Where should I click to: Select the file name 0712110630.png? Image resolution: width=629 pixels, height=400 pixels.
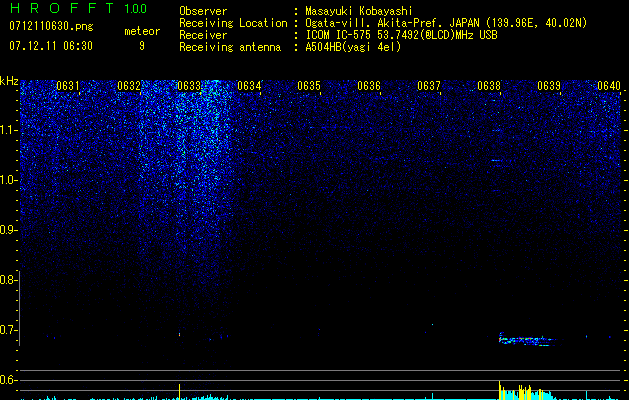click(x=51, y=27)
